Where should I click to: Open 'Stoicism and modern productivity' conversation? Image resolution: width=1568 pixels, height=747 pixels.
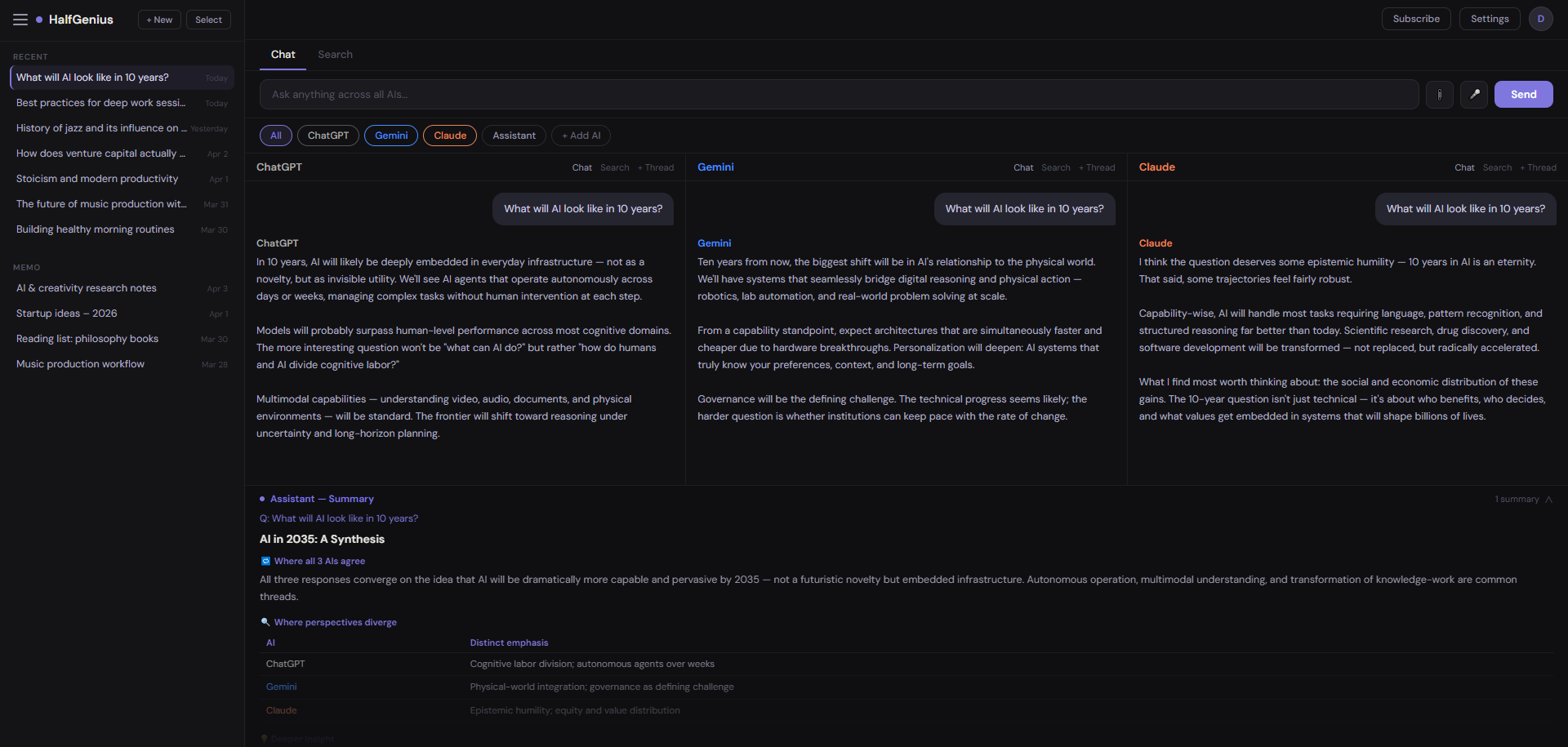[x=97, y=179]
